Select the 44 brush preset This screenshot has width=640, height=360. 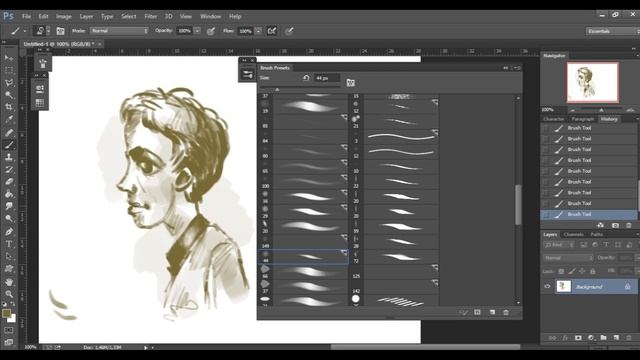(303, 257)
